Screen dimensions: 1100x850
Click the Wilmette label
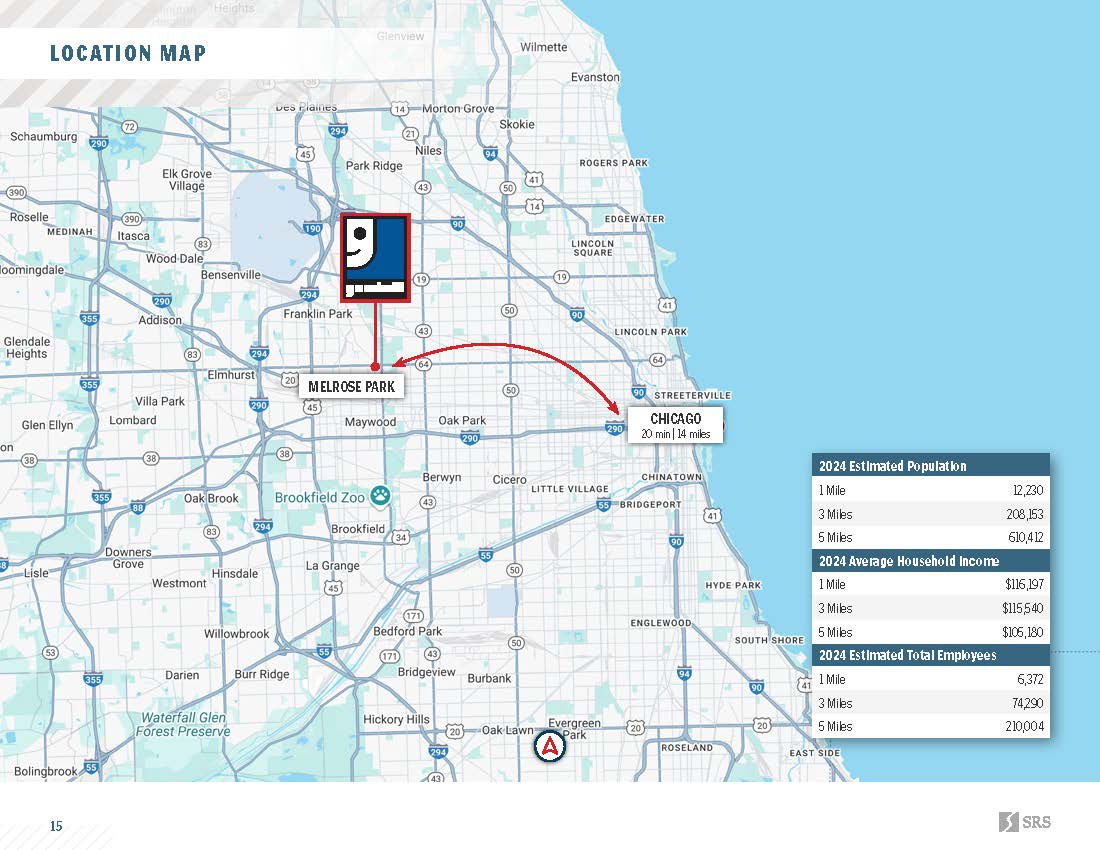[x=544, y=47]
